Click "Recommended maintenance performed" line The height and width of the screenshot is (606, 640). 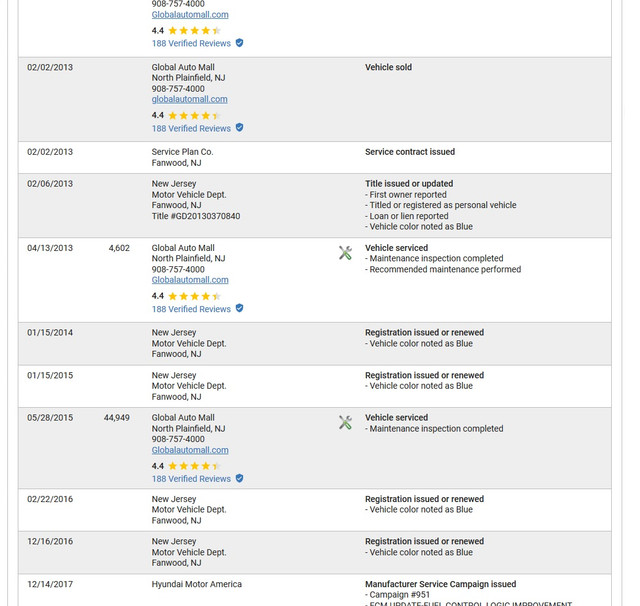(x=443, y=270)
